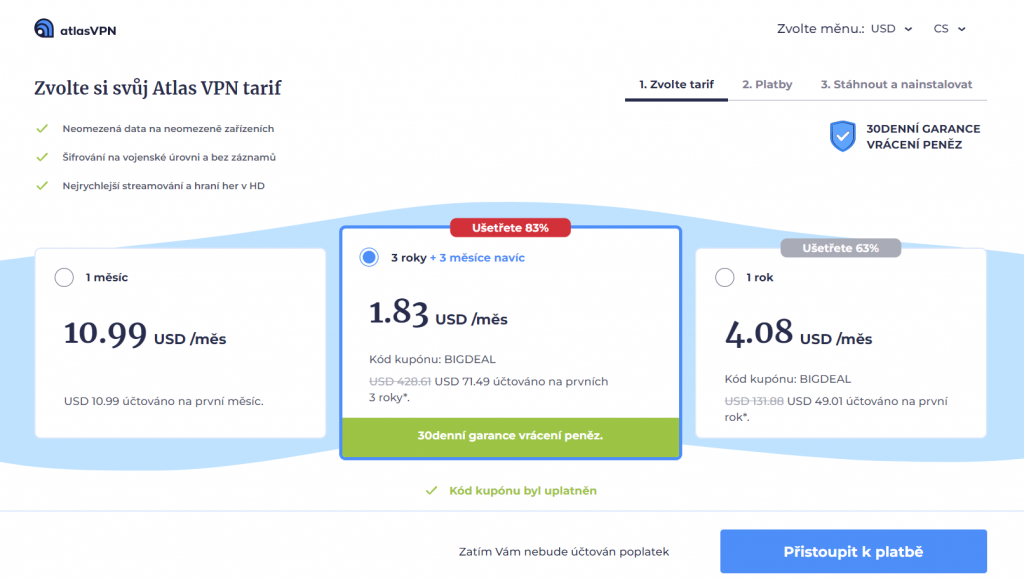Image resolution: width=1024 pixels, height=579 pixels.
Task: Select the '3 roky' plan radio button
Action: pyautogui.click(x=369, y=257)
